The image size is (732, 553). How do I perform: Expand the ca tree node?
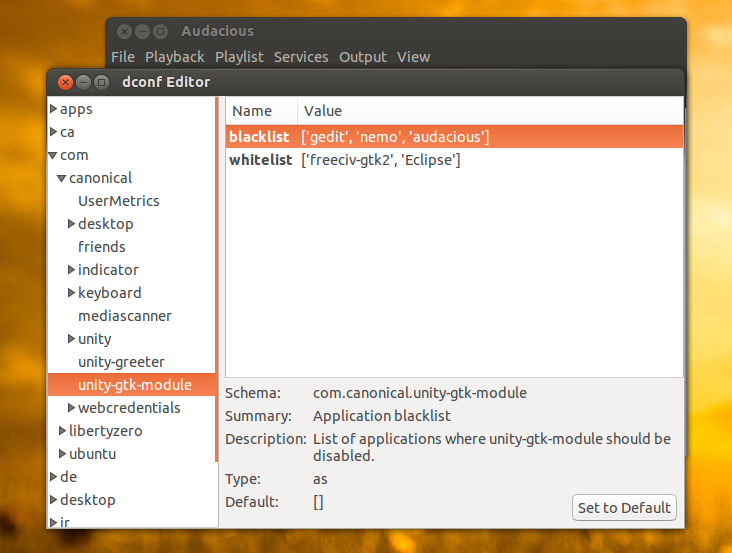coord(54,132)
